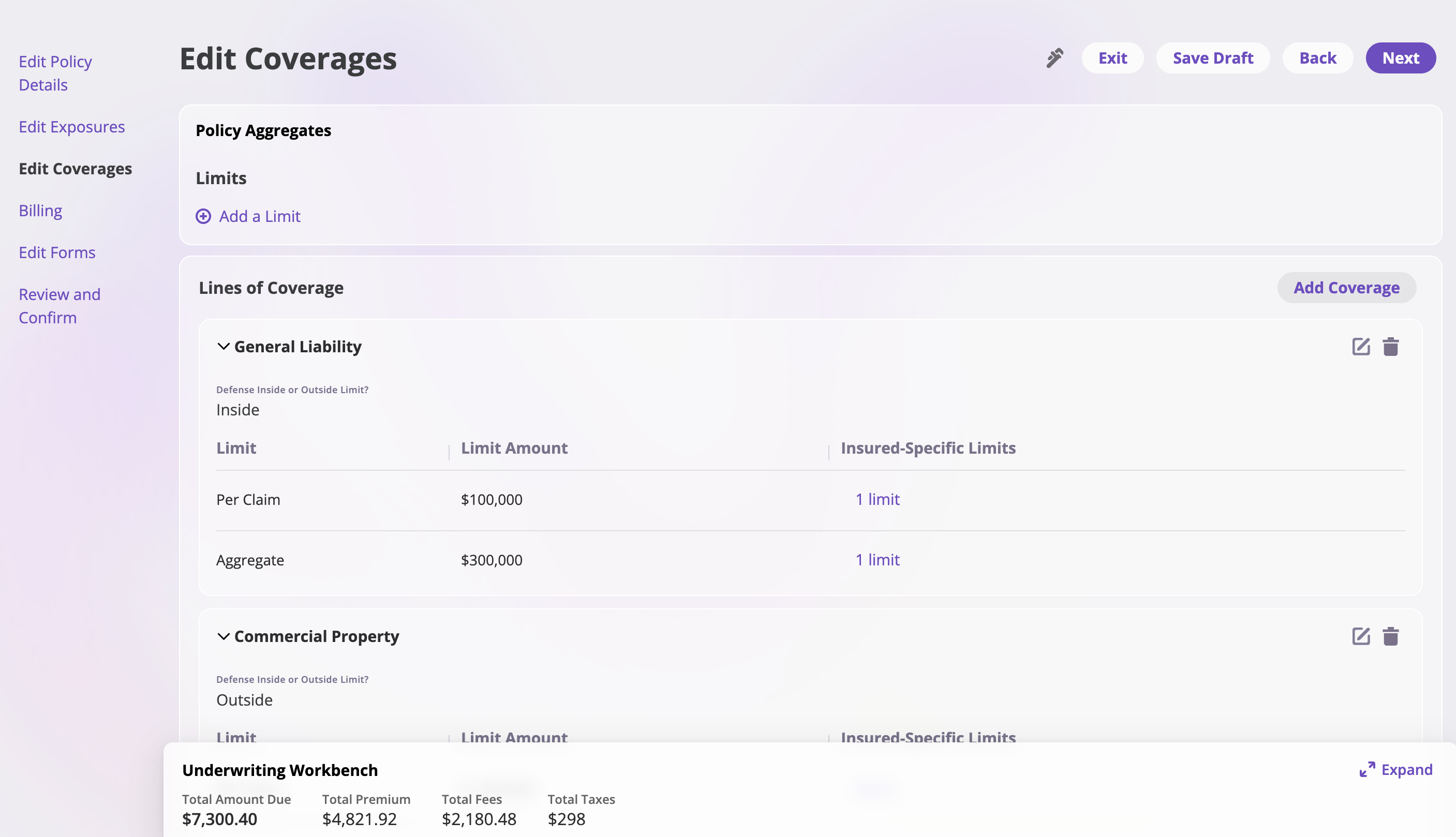The height and width of the screenshot is (837, 1456).
Task: Jump to Review and Confirm step
Action: (x=59, y=306)
